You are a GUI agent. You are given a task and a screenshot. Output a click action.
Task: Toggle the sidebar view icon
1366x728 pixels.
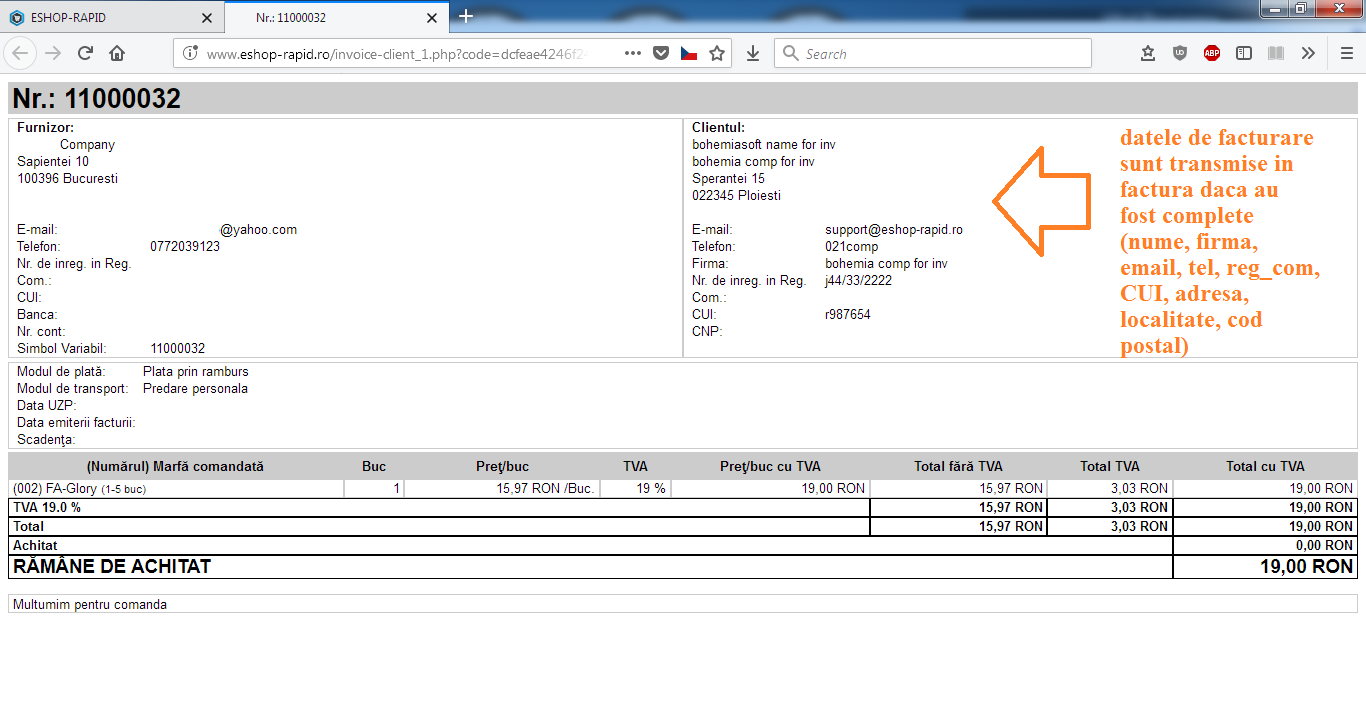[1244, 53]
